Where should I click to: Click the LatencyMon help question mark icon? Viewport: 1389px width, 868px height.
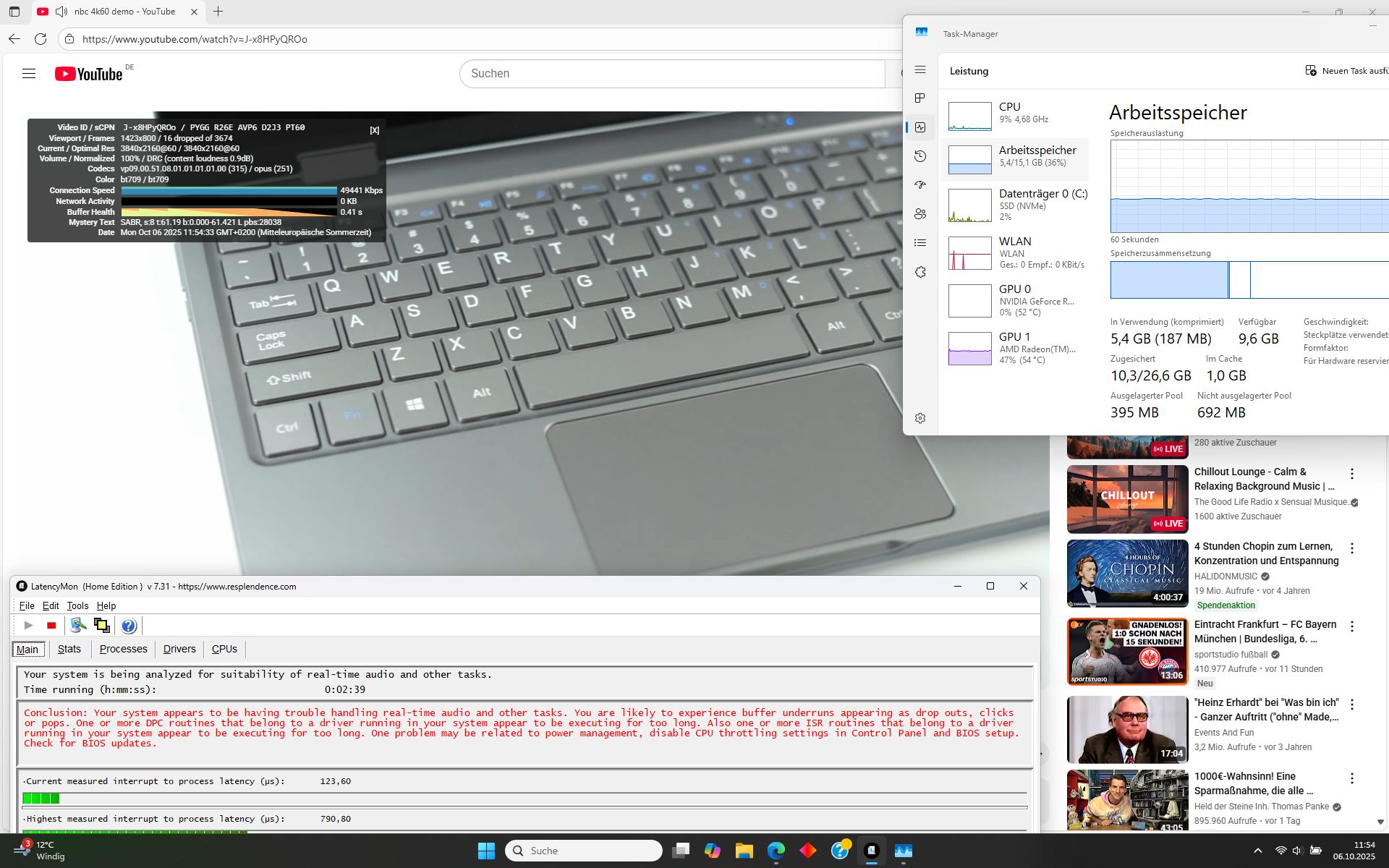(128, 626)
